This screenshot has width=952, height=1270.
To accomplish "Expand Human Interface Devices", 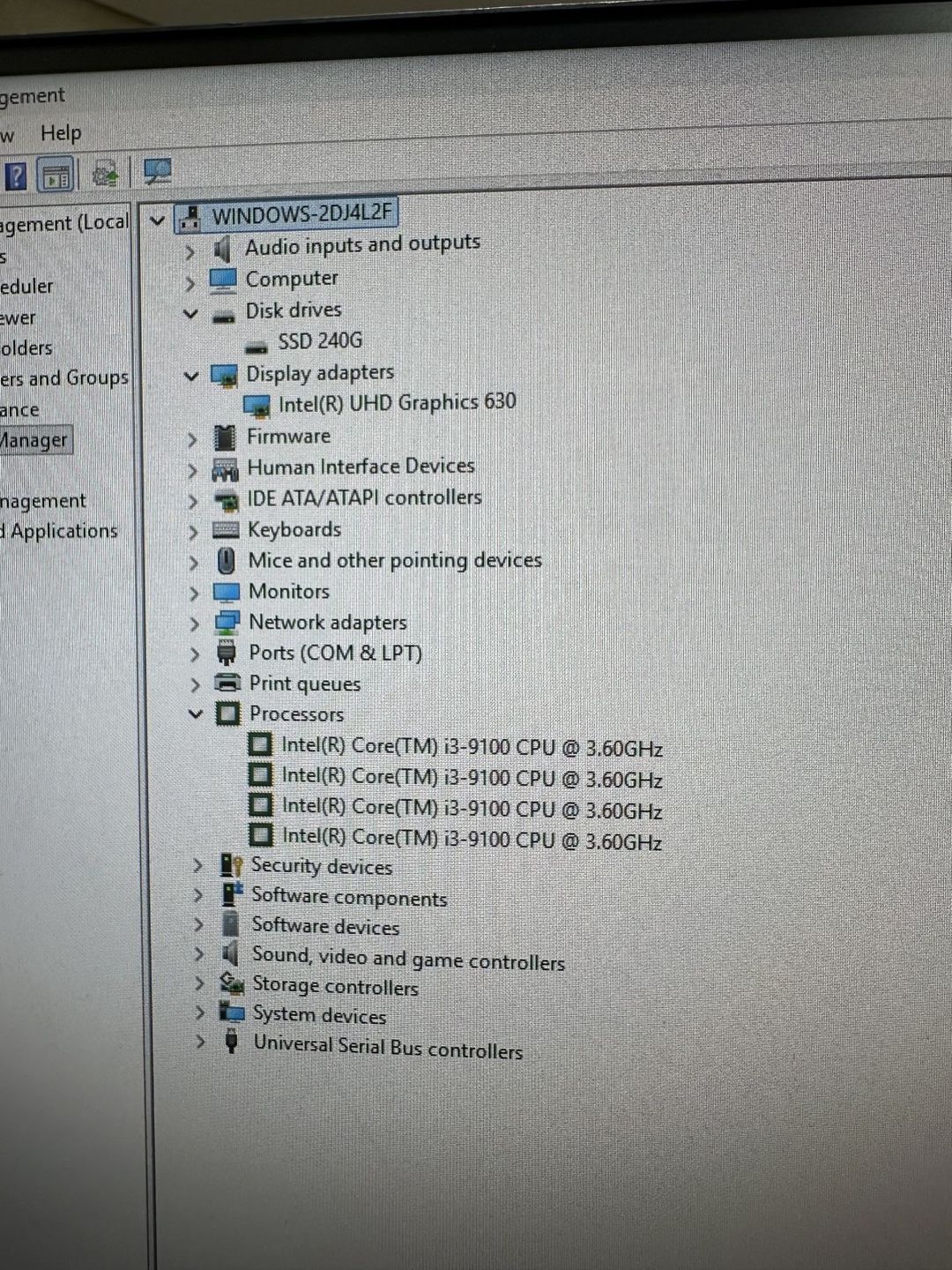I will 192,471.
